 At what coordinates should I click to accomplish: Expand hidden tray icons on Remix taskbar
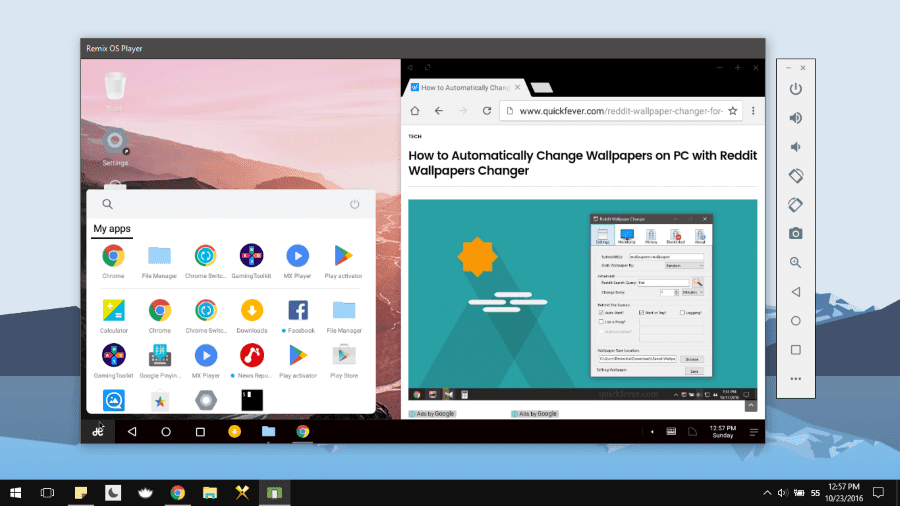pyautogui.click(x=652, y=432)
